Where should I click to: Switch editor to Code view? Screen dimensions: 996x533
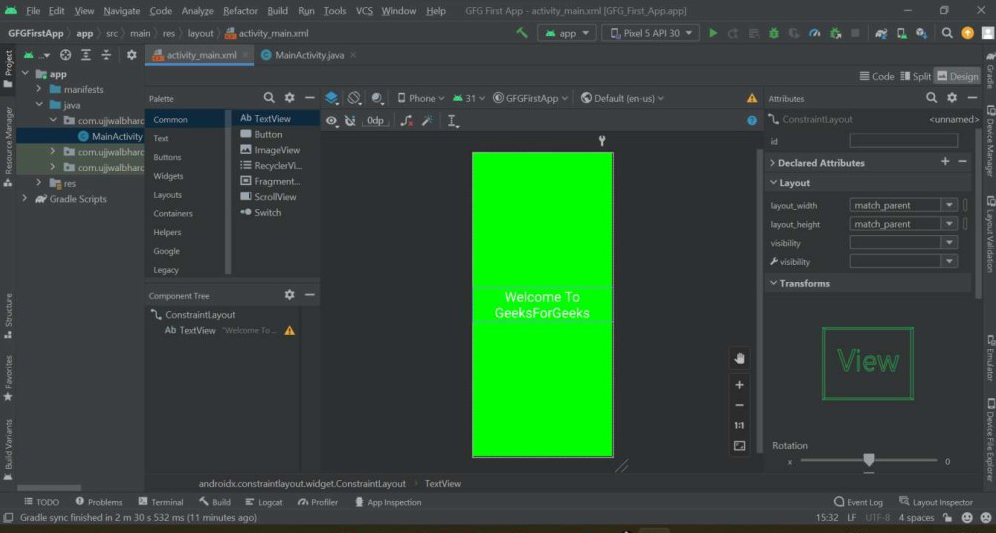(877, 76)
